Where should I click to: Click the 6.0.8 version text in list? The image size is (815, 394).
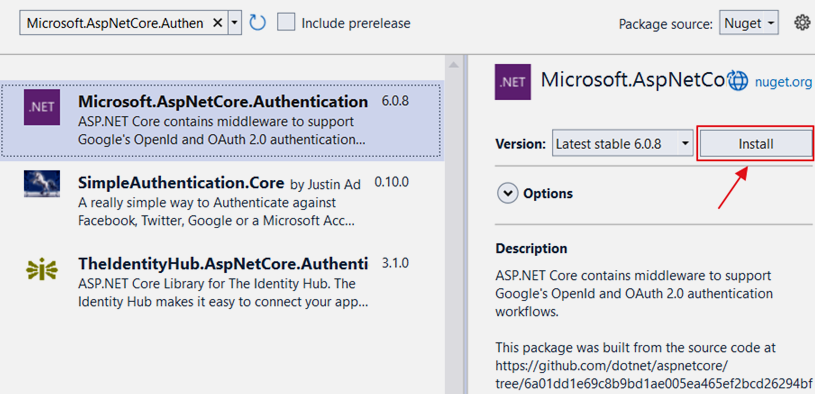[x=395, y=101]
